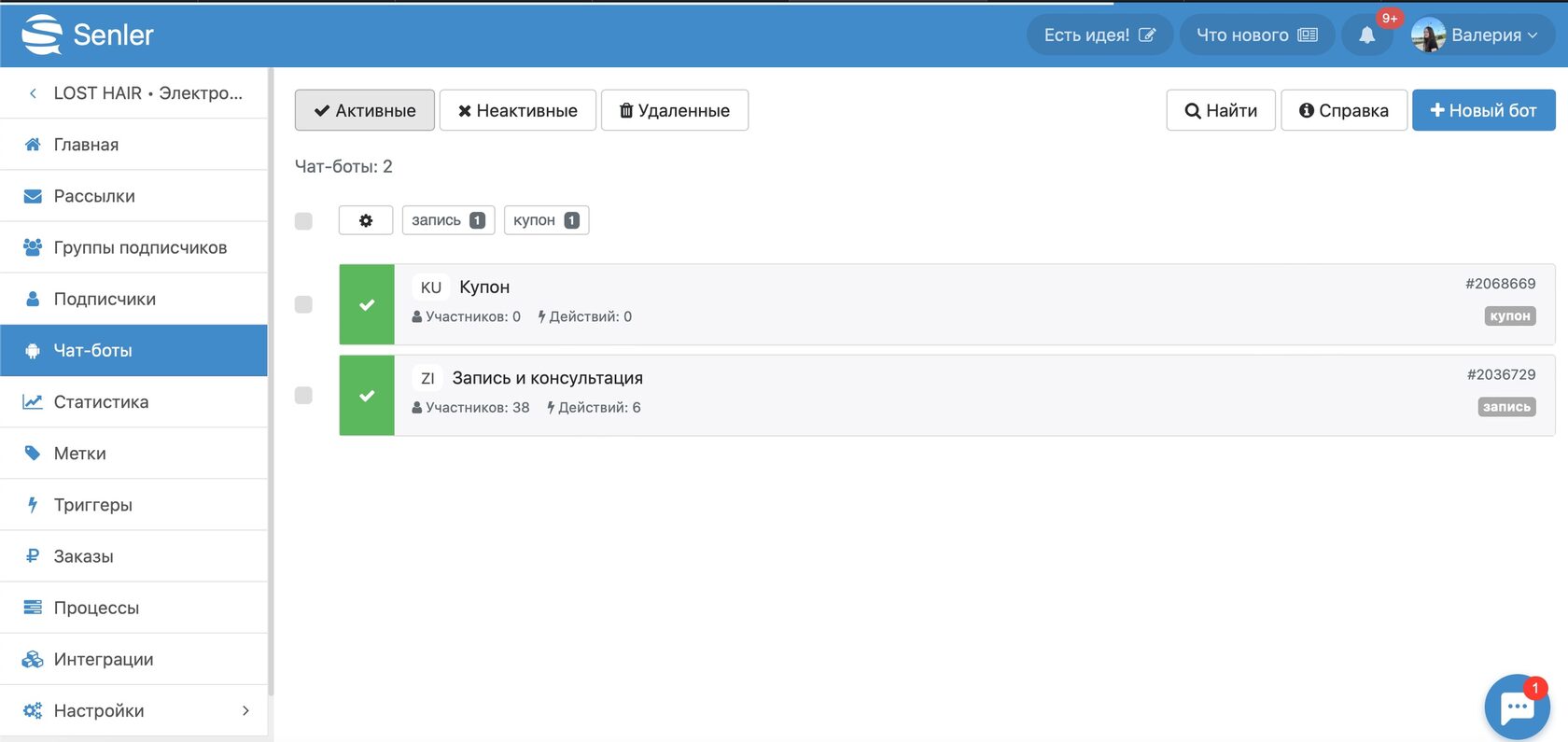Open the Купон bot title
The width and height of the screenshot is (1568, 742).
pos(484,287)
